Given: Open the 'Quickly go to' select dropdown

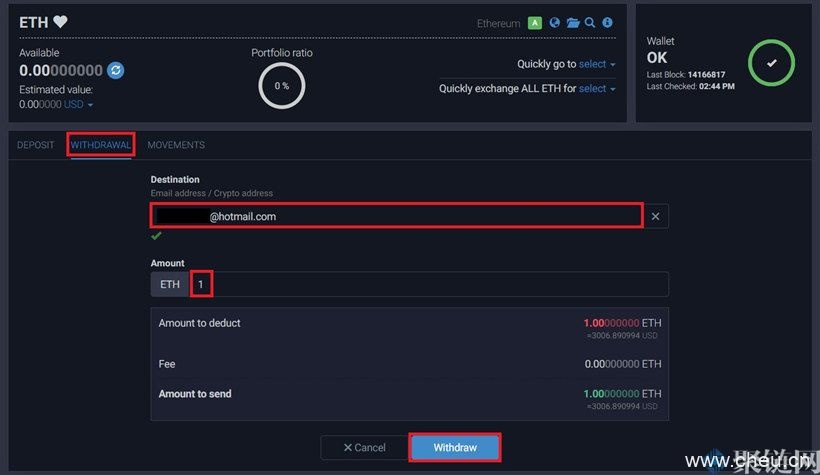Looking at the screenshot, I should pos(597,64).
